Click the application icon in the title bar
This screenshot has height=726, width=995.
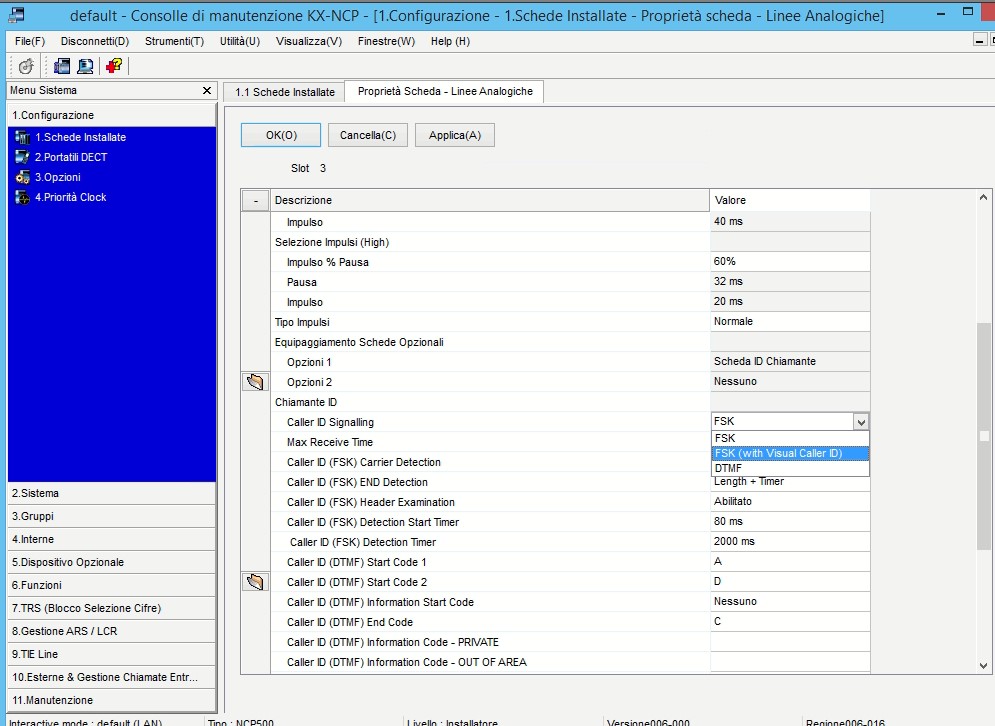pos(15,15)
